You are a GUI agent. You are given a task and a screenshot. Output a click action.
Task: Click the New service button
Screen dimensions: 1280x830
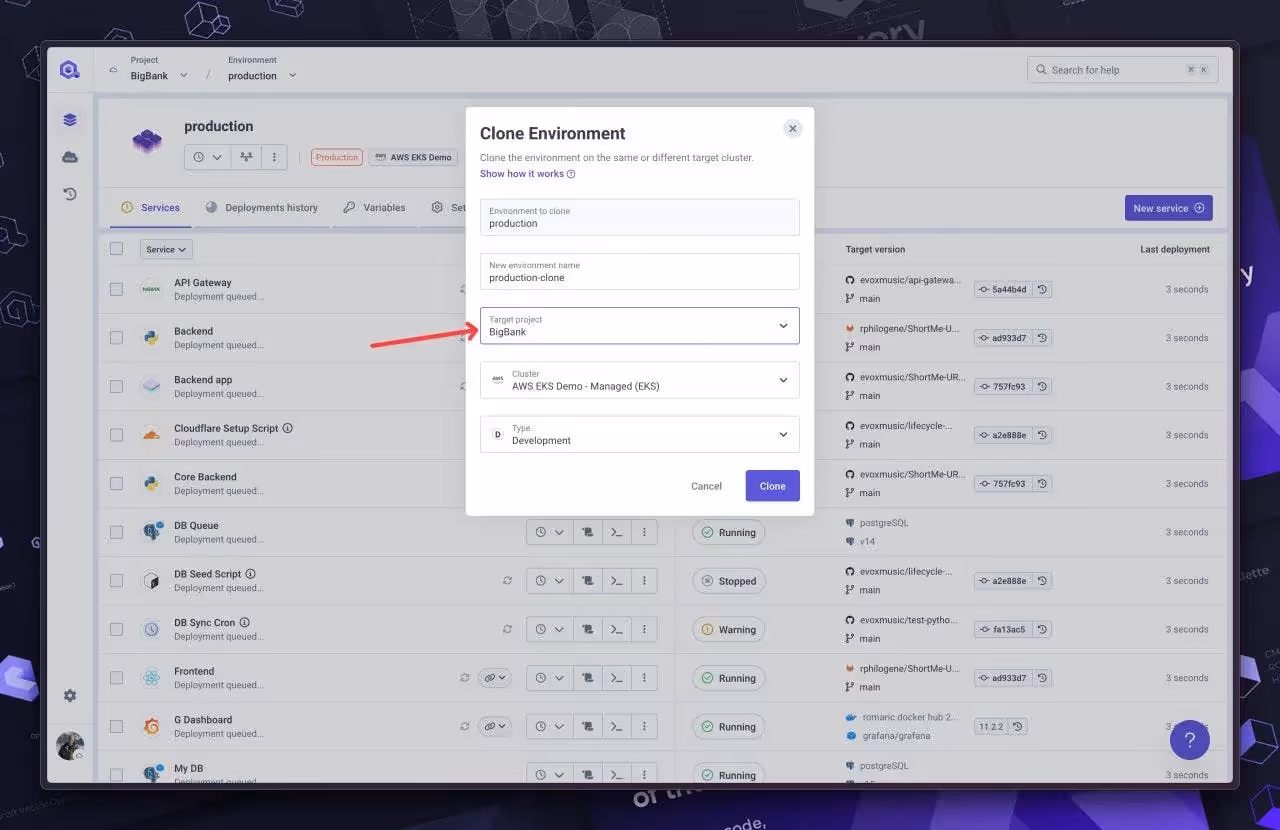click(x=1168, y=208)
